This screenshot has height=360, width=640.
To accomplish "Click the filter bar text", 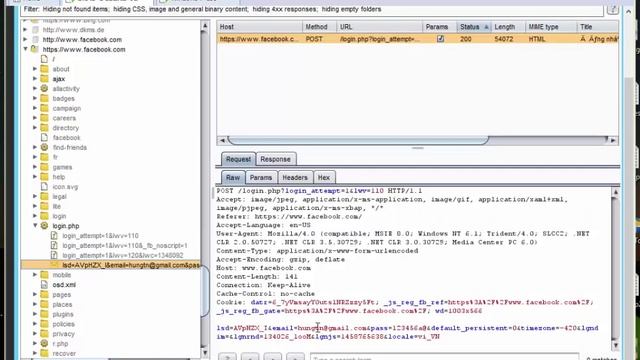I will tap(202, 9).
